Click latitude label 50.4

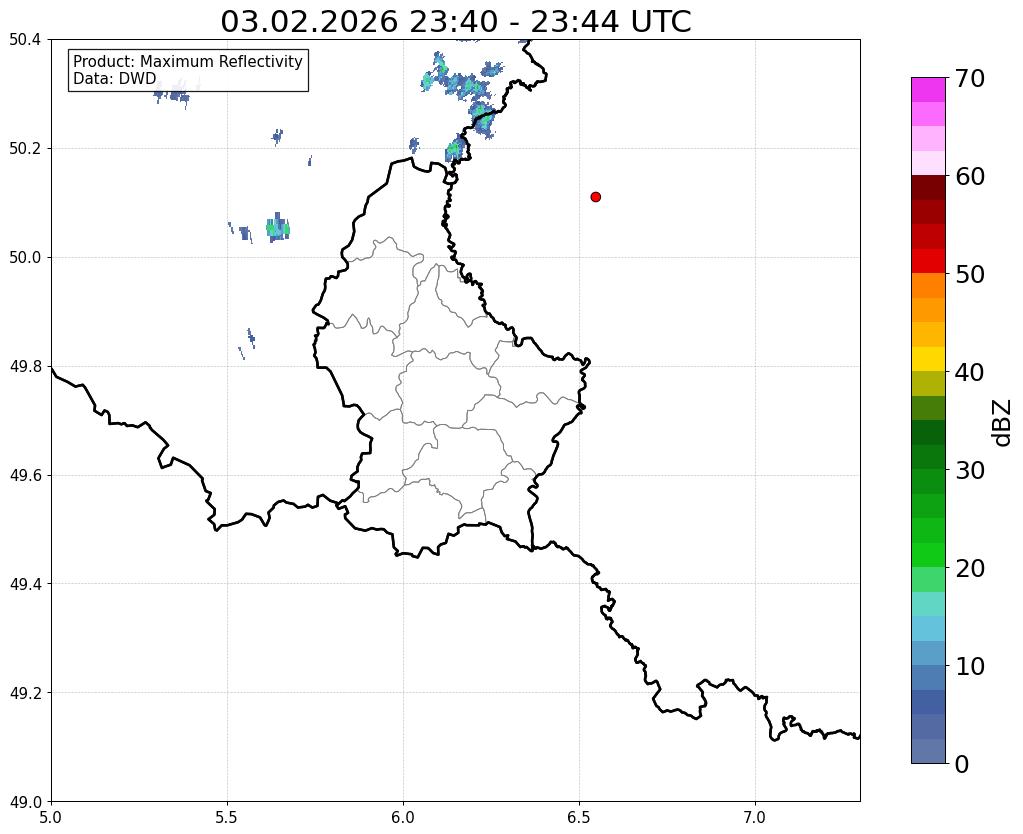pos(25,40)
